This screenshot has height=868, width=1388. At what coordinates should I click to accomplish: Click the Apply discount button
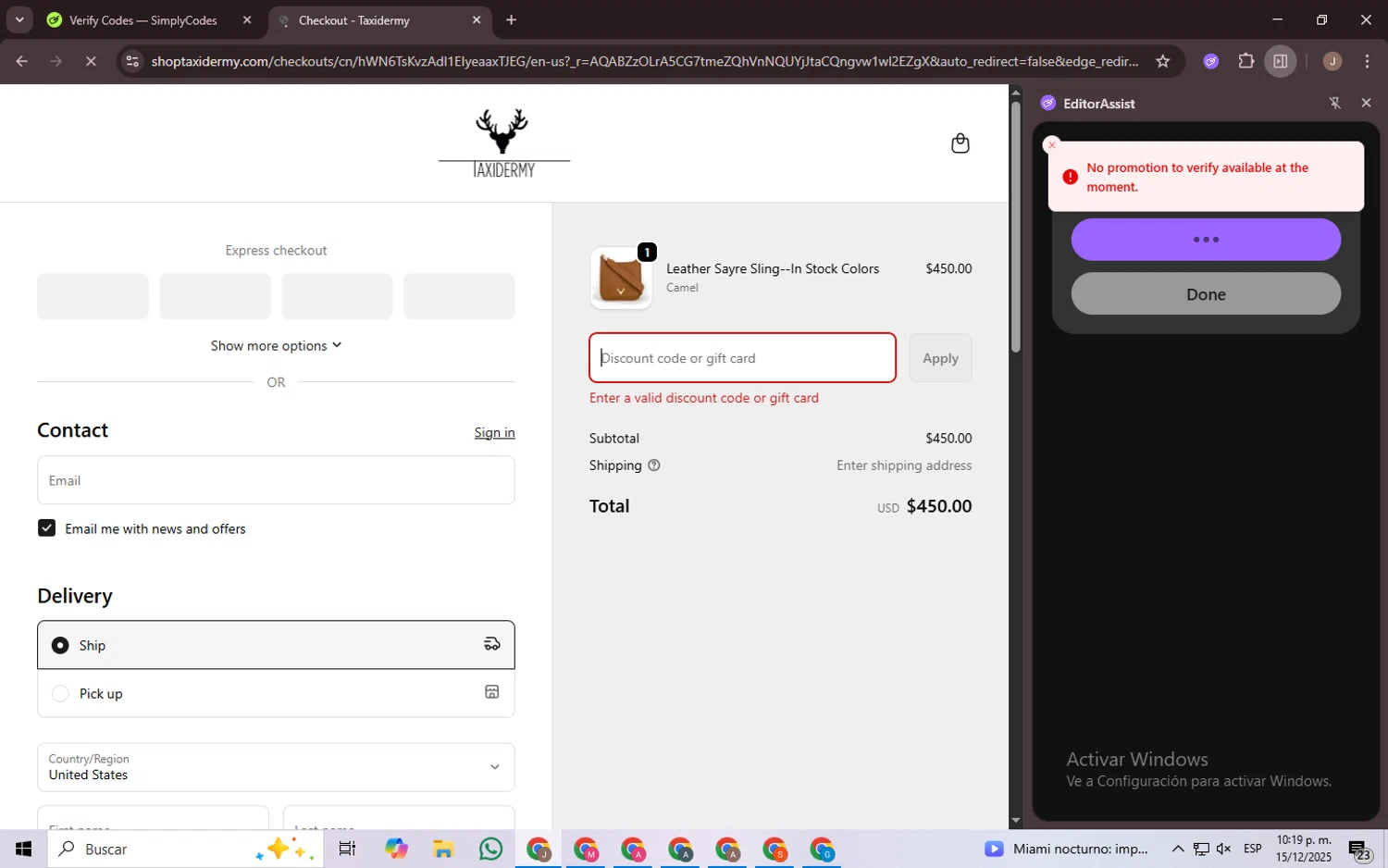point(940,358)
